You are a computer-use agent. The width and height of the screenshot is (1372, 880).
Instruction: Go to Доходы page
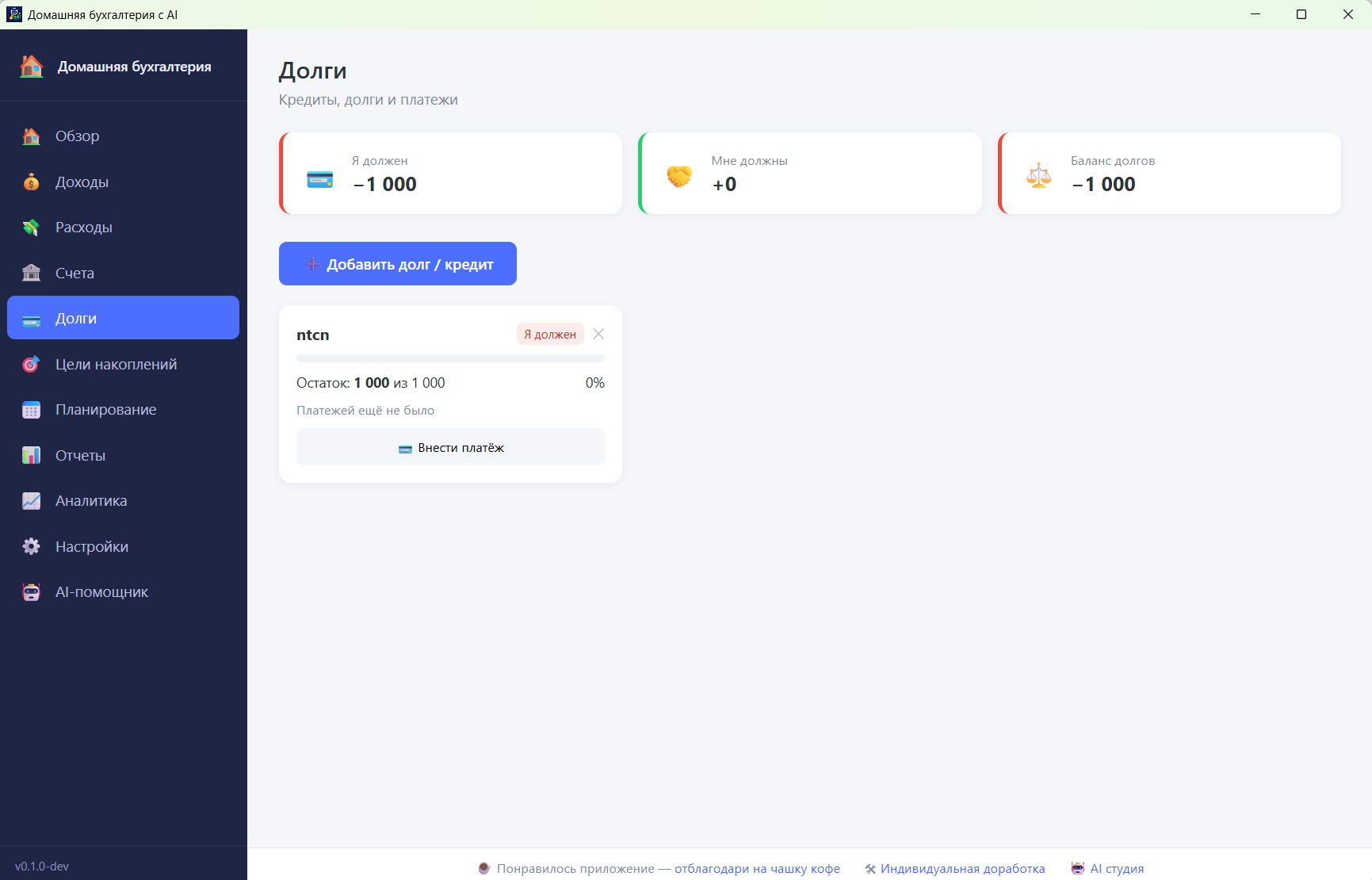[123, 182]
